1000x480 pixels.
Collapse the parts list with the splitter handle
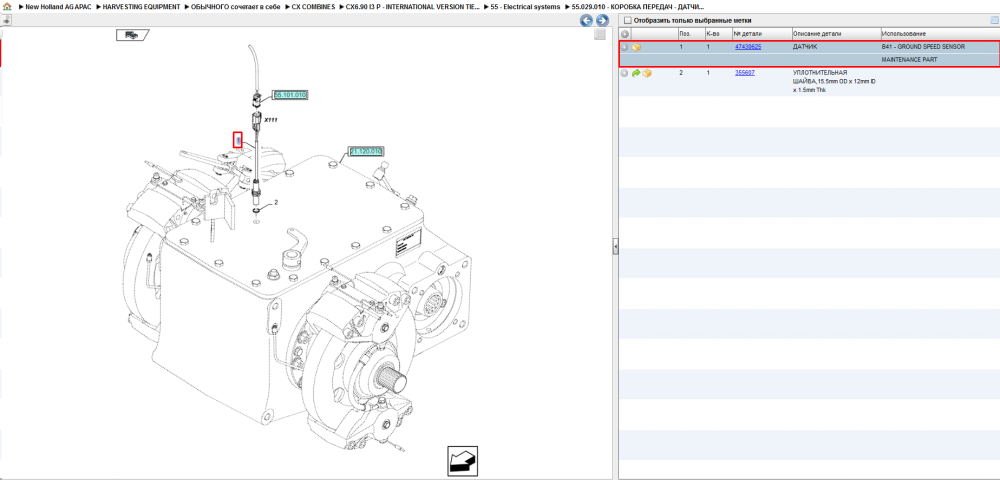(x=615, y=246)
